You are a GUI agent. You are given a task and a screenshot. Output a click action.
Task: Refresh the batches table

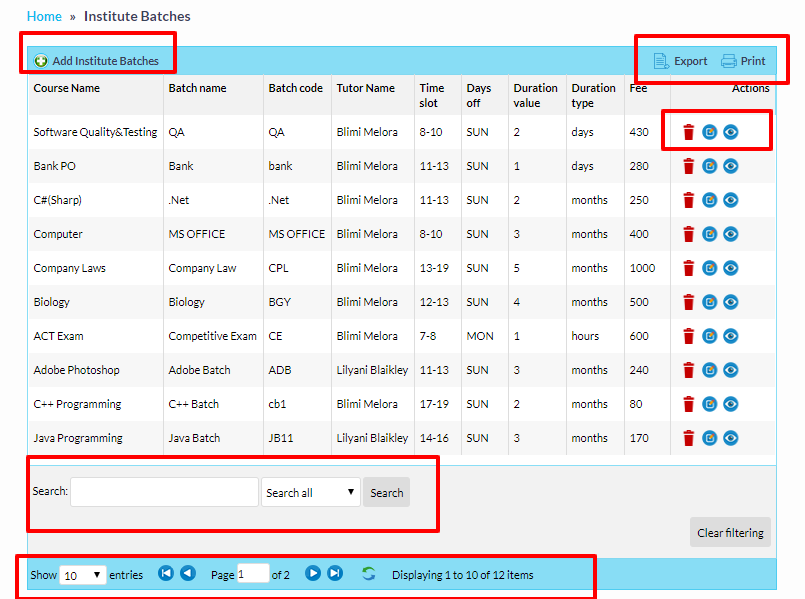[x=369, y=574]
